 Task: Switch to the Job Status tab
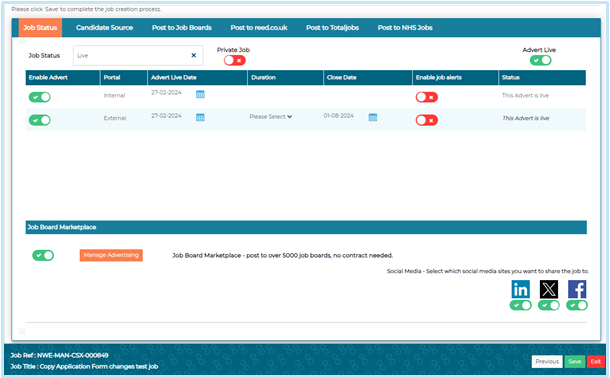(40, 28)
